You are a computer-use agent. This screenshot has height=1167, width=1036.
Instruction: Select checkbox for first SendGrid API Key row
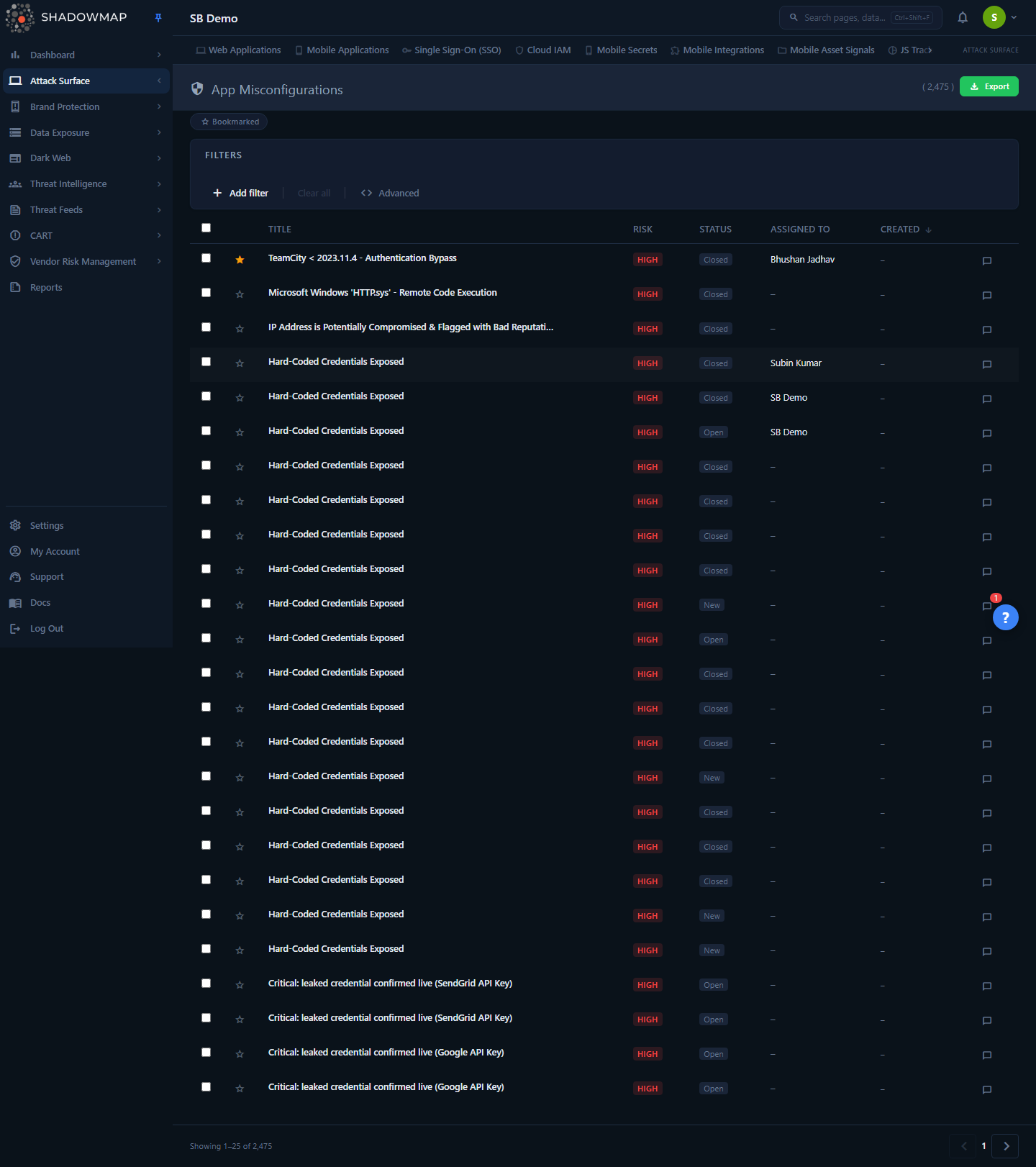(206, 984)
